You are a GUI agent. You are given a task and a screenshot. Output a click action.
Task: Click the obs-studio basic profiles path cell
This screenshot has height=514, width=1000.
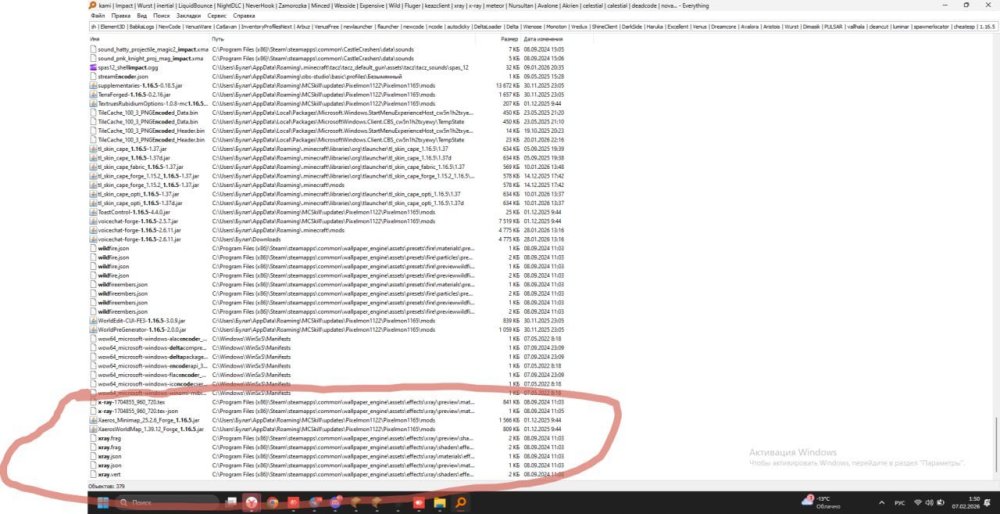click(x=307, y=76)
